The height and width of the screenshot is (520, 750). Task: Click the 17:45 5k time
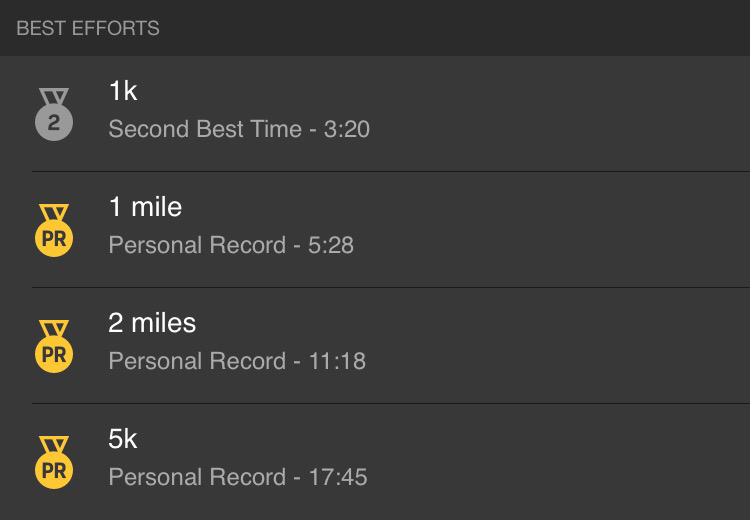click(x=338, y=477)
